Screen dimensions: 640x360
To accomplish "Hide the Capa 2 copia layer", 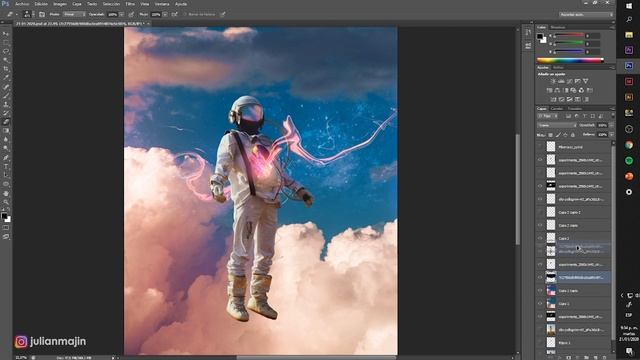I will click(x=540, y=225).
